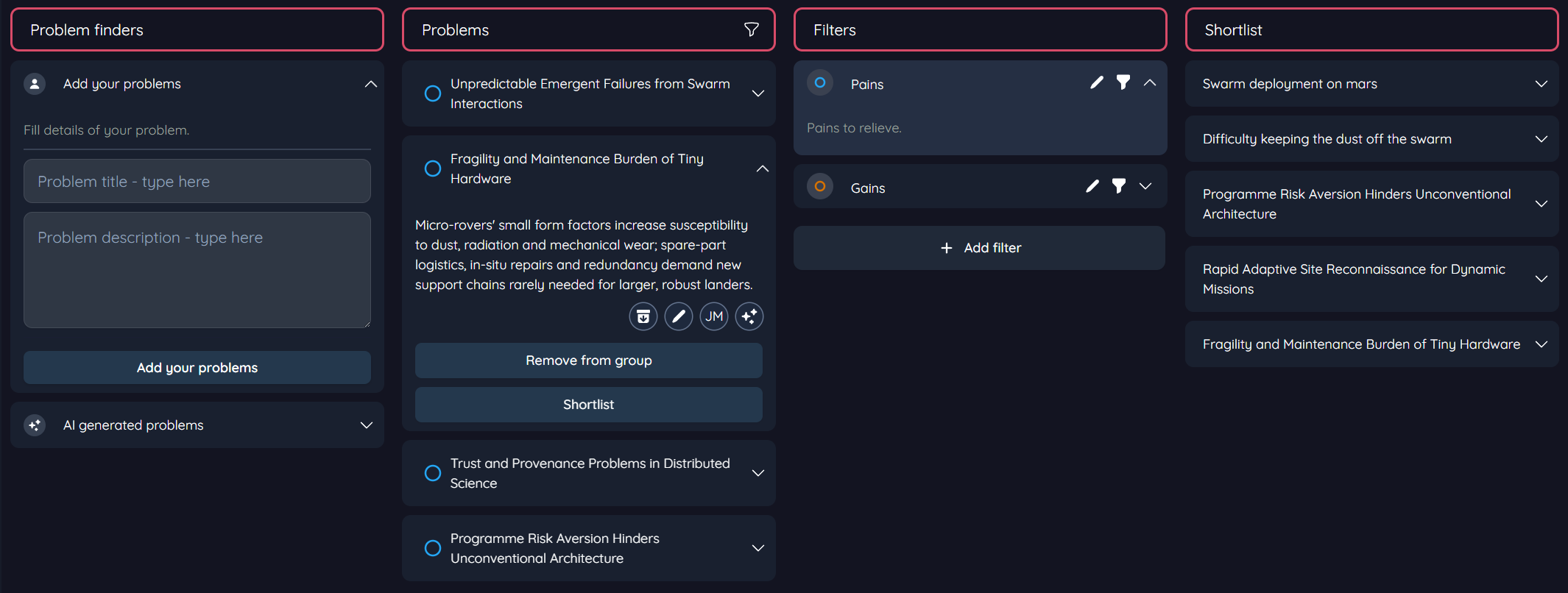Viewport: 1568px width, 593px height.
Task: Apply the Pains filter funnel icon
Action: tap(1123, 82)
